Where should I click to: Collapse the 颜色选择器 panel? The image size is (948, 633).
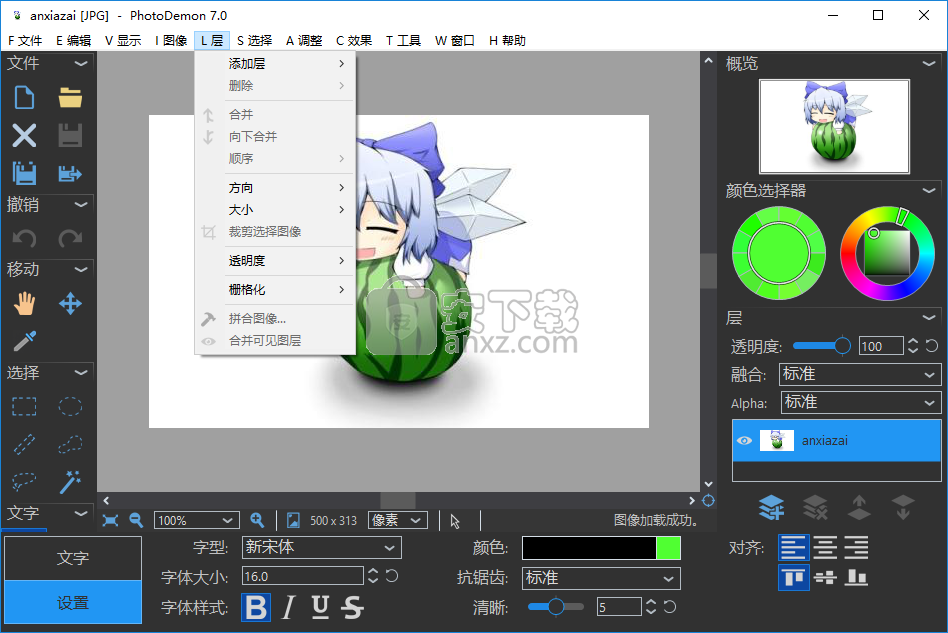tap(929, 190)
